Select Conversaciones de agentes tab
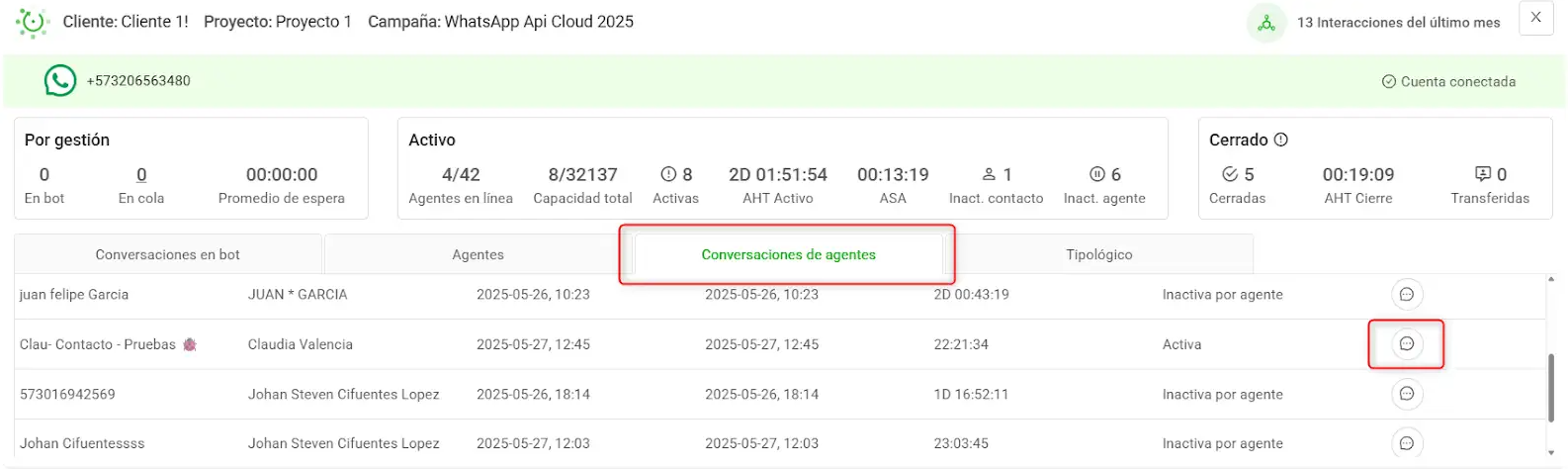The height and width of the screenshot is (469, 1568). tap(788, 254)
